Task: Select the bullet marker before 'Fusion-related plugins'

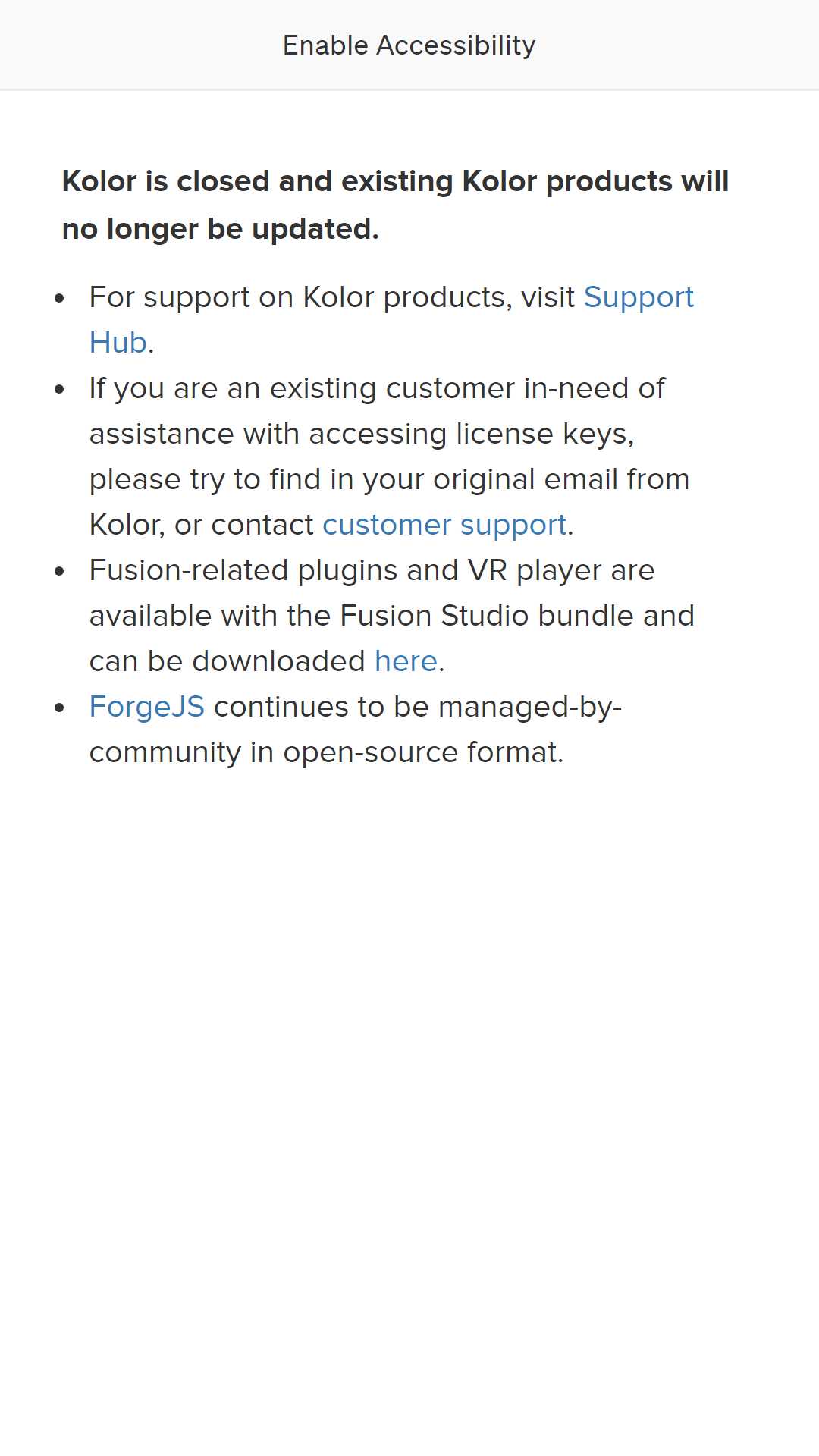Action: tap(60, 571)
